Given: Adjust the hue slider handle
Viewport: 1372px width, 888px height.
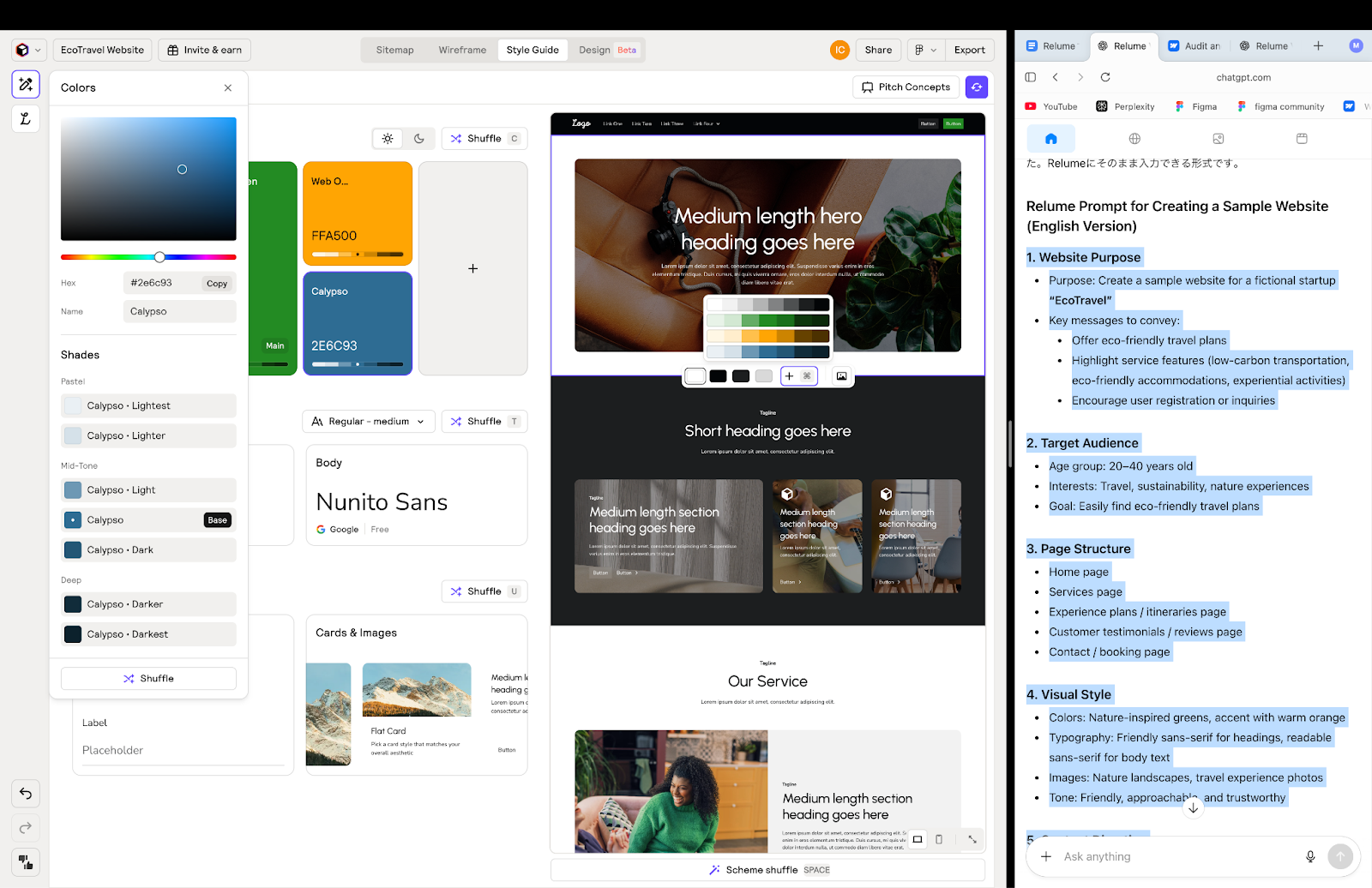Looking at the screenshot, I should [x=159, y=257].
